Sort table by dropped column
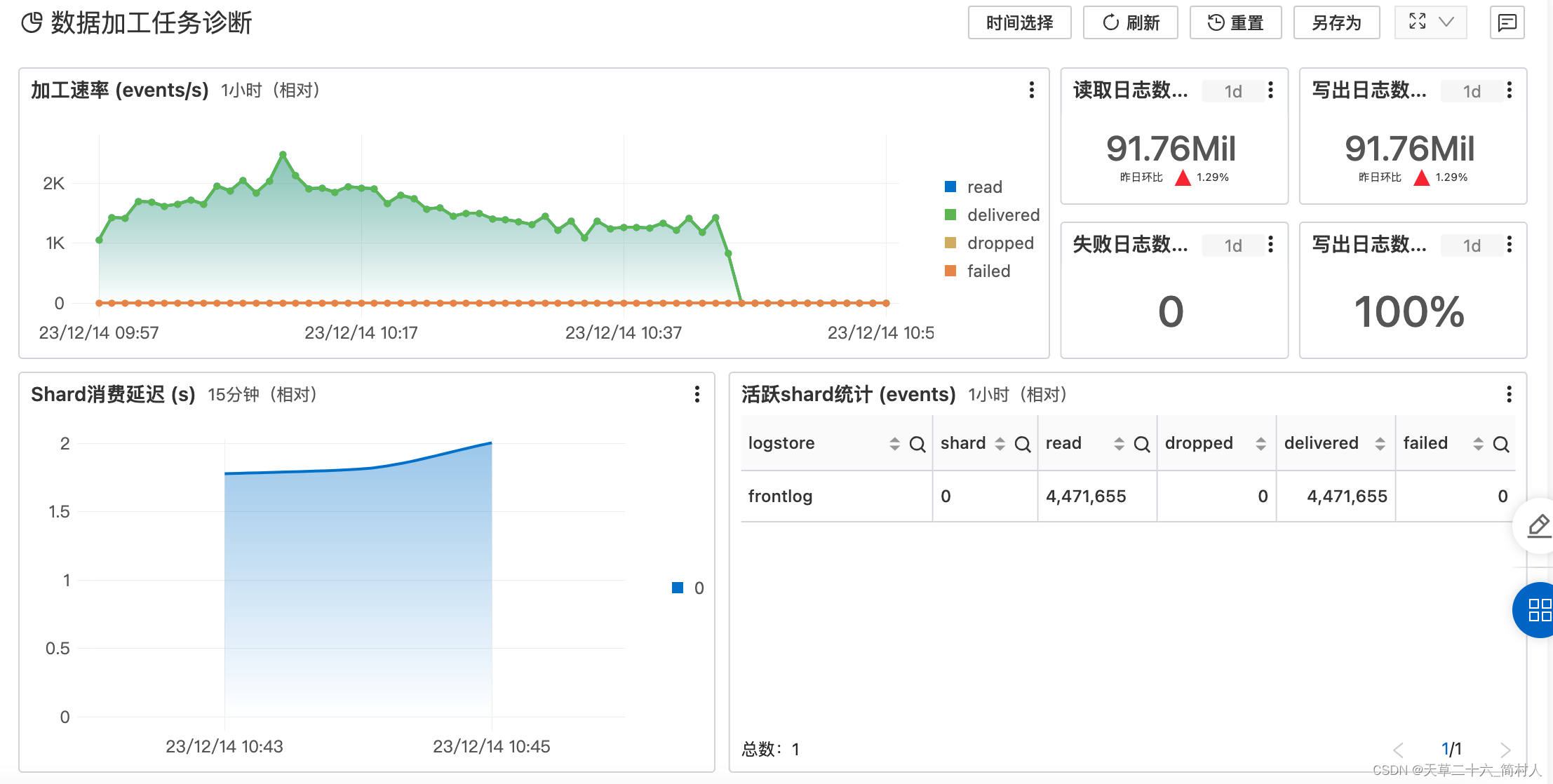This screenshot has height=784, width=1553. [1260, 443]
